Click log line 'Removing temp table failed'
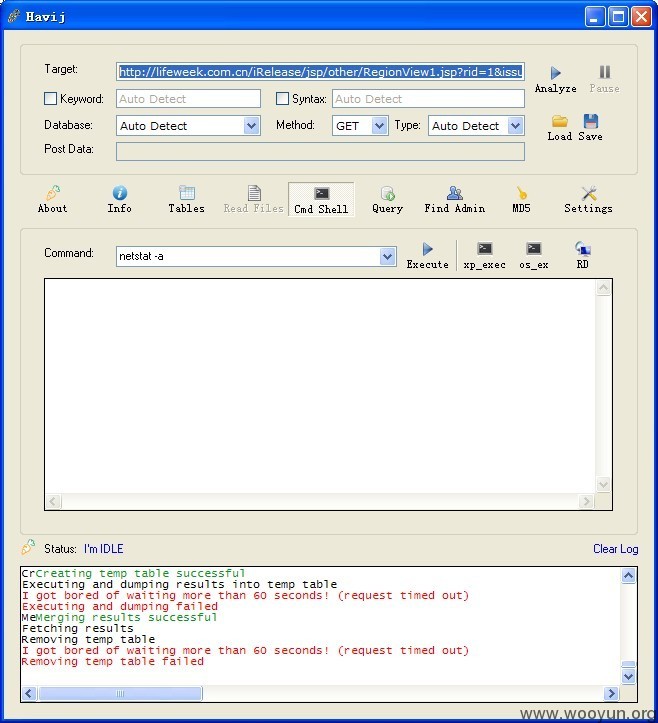Viewport: 658px width, 723px height. click(x=113, y=661)
